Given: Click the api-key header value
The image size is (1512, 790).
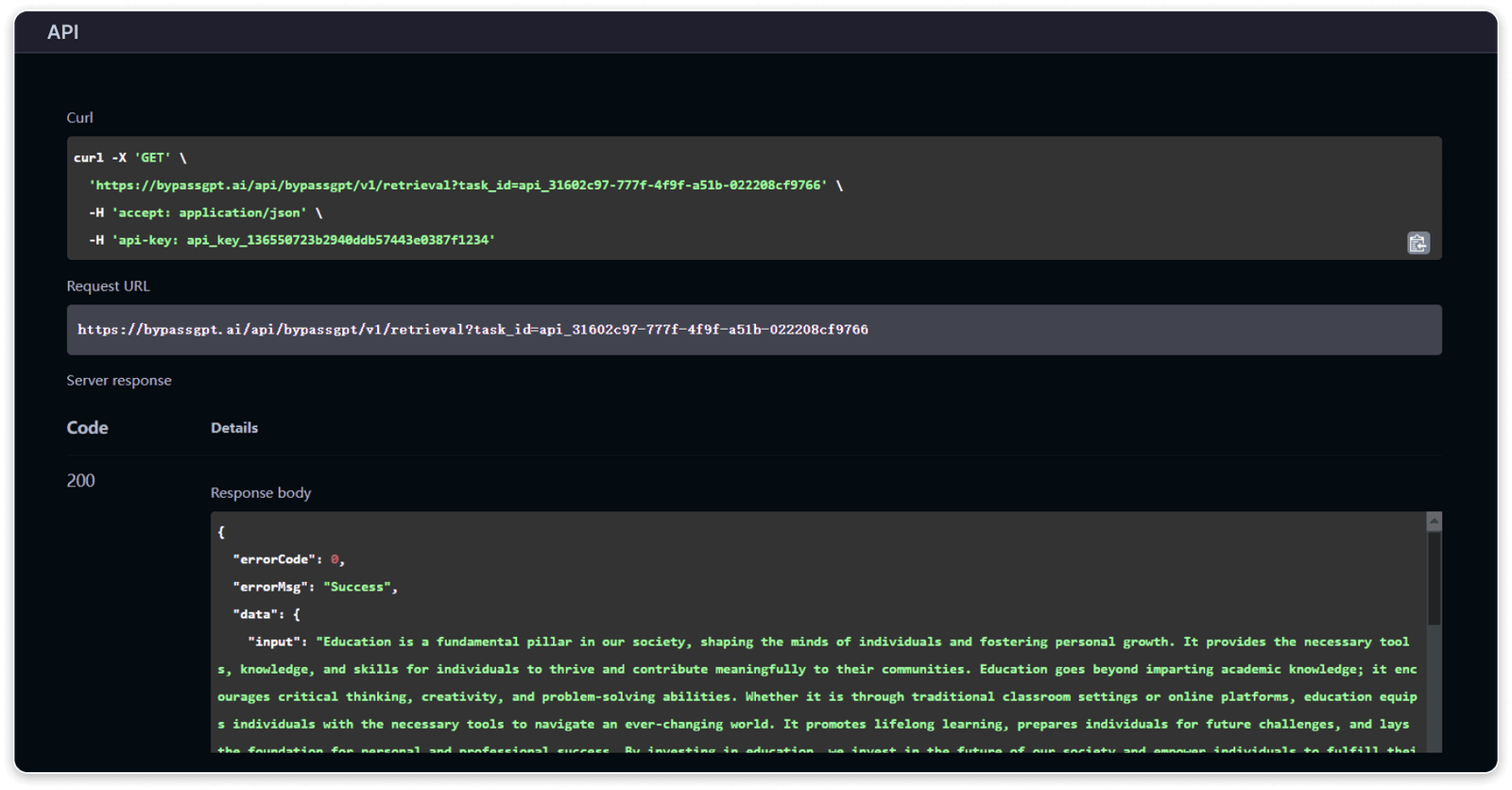Looking at the screenshot, I should click(340, 240).
